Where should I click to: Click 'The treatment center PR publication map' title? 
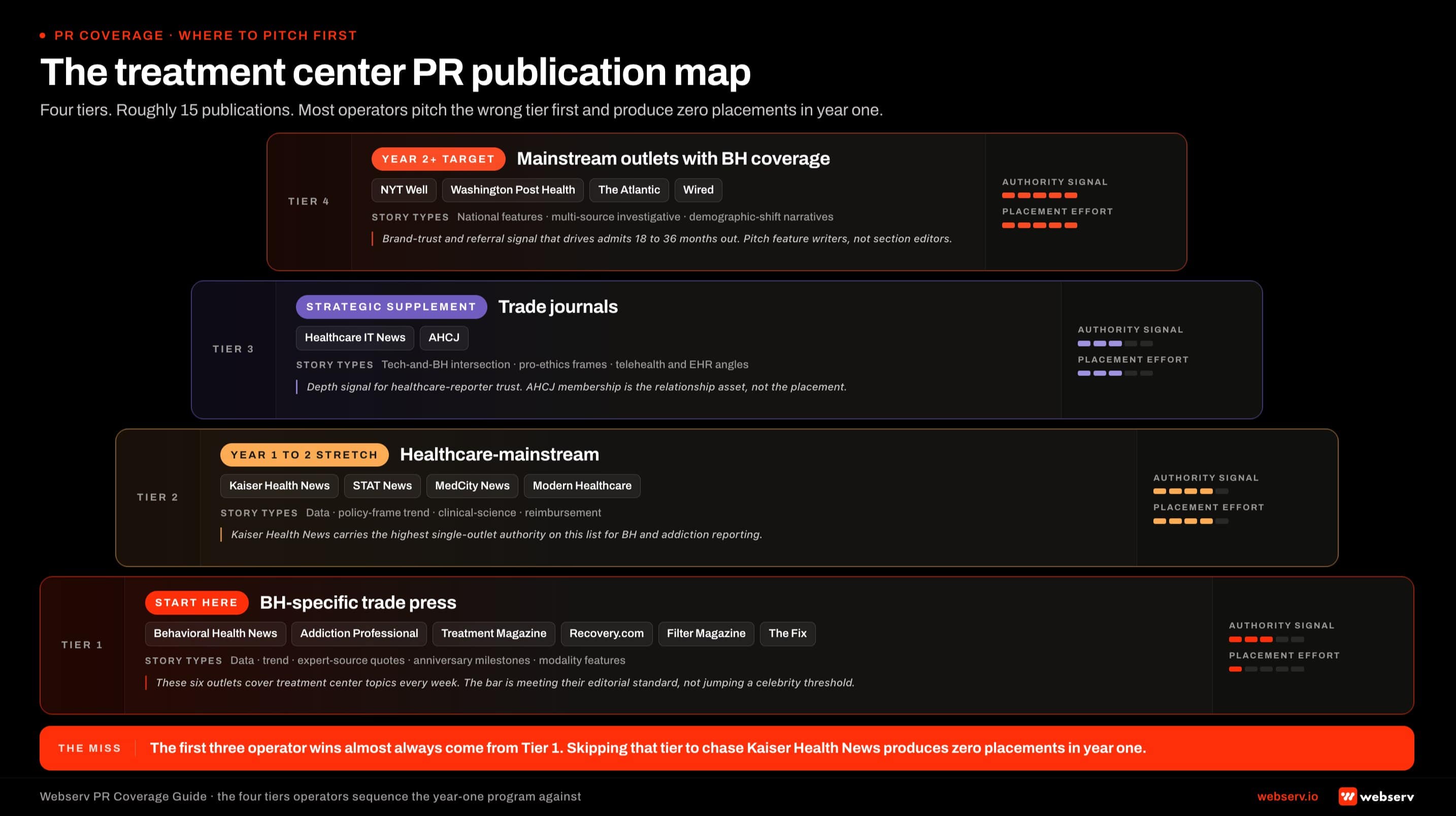coord(395,73)
